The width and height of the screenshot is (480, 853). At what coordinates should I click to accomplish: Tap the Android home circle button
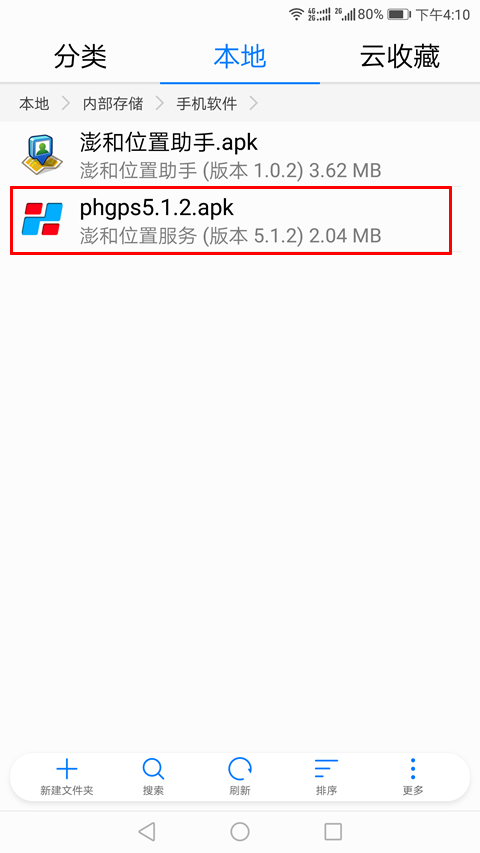[240, 831]
